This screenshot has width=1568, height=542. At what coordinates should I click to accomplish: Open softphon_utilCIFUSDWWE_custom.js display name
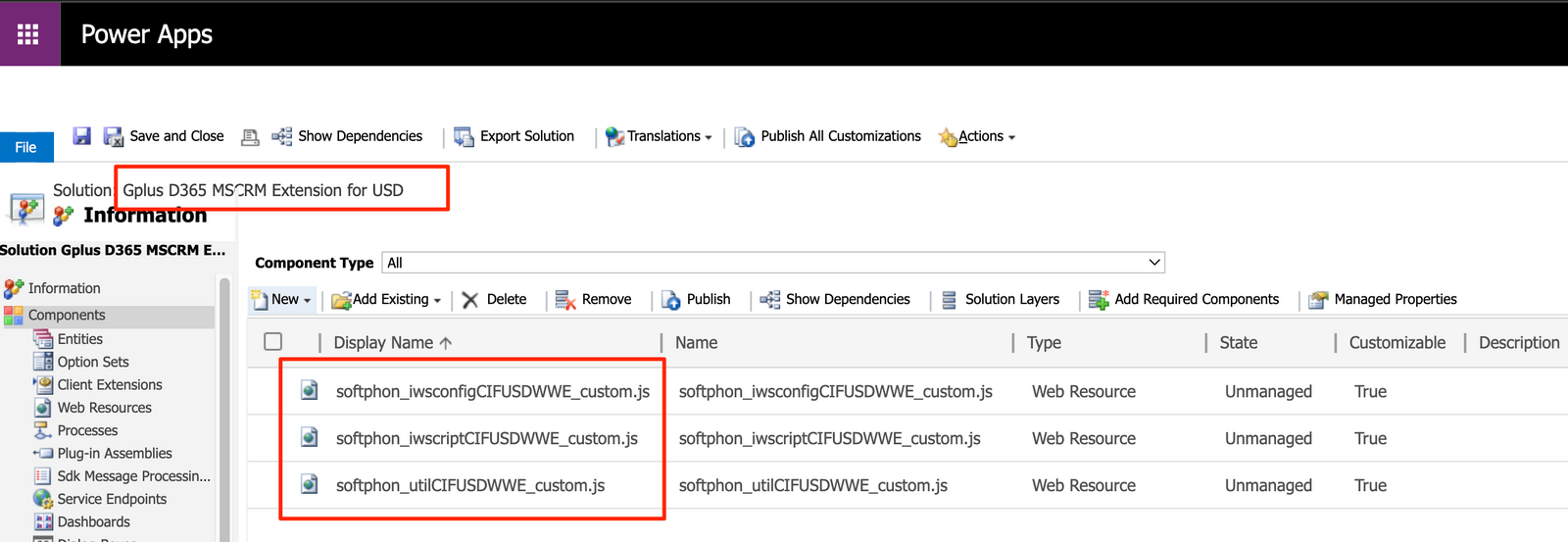[x=470, y=485]
